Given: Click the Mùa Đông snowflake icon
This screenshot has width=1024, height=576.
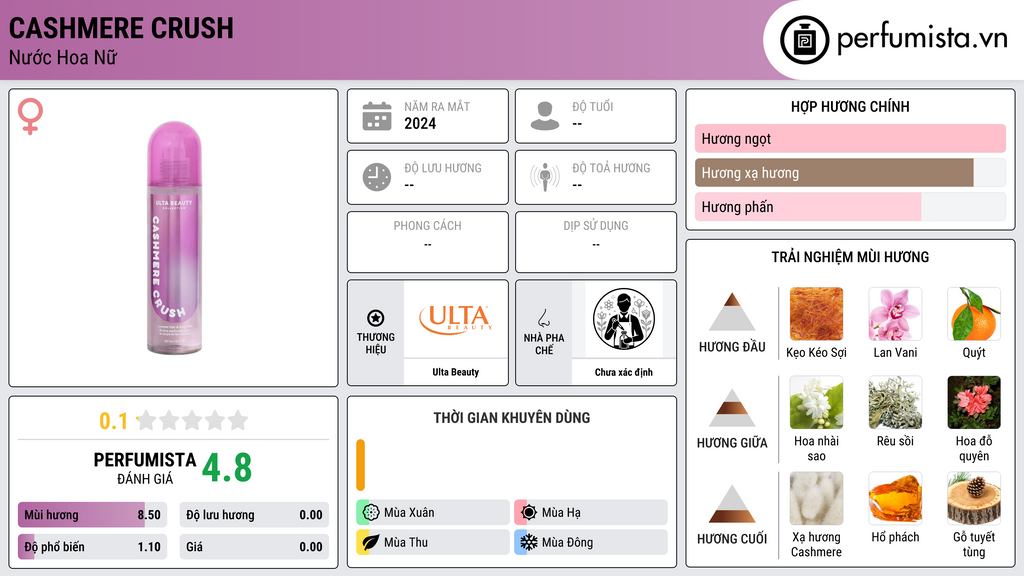Looking at the screenshot, I should tap(529, 542).
